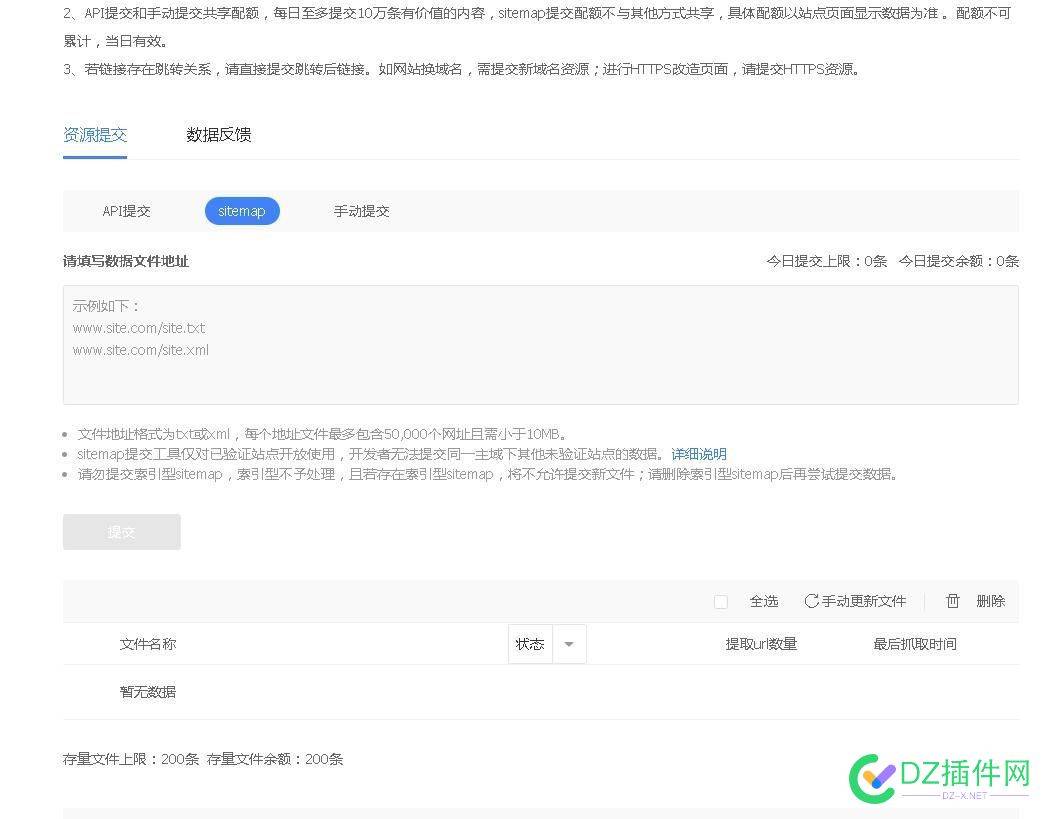Click the 状态 column filter label

coord(530,644)
